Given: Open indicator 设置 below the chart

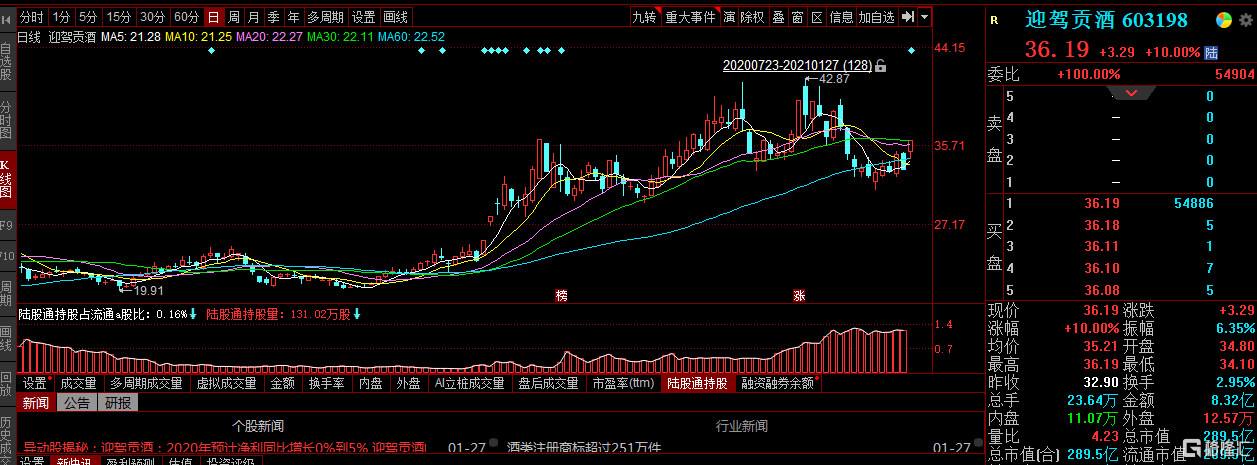Looking at the screenshot, I should tap(35, 383).
